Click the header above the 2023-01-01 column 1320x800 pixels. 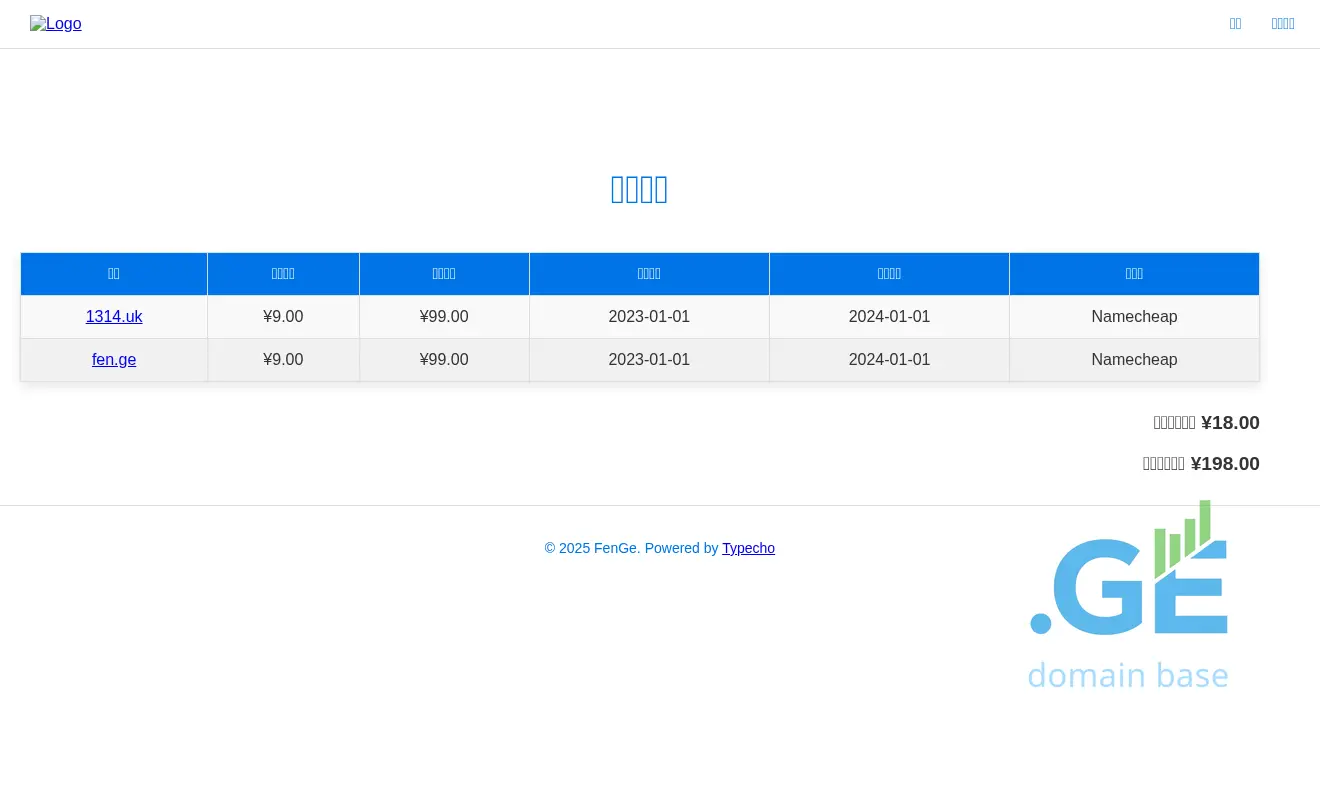[649, 274]
